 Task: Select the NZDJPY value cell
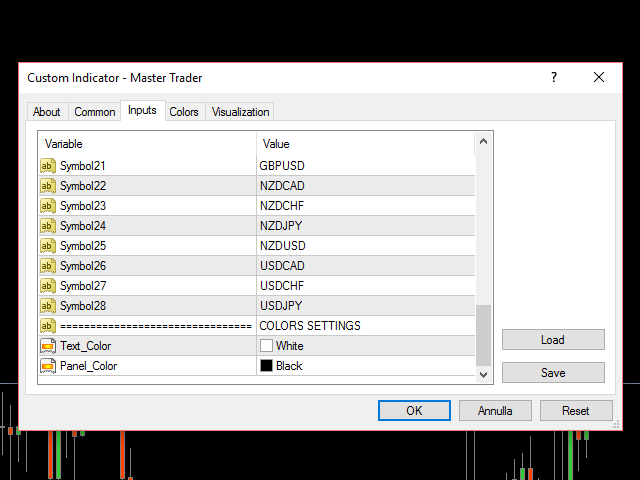(x=366, y=226)
